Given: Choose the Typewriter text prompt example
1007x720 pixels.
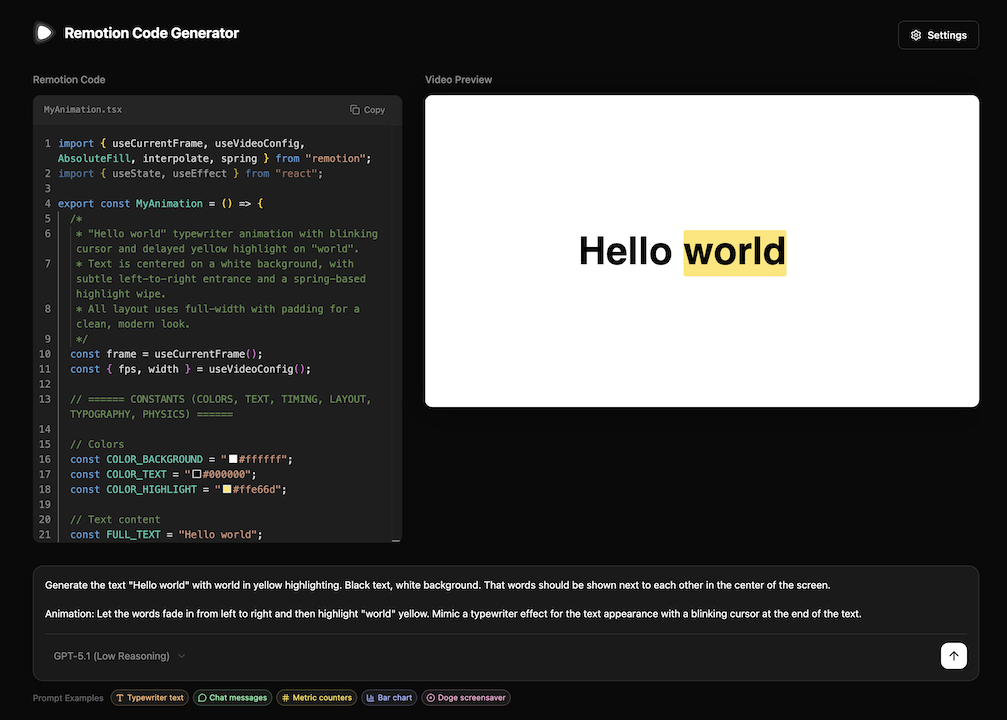Looking at the screenshot, I should [149, 698].
